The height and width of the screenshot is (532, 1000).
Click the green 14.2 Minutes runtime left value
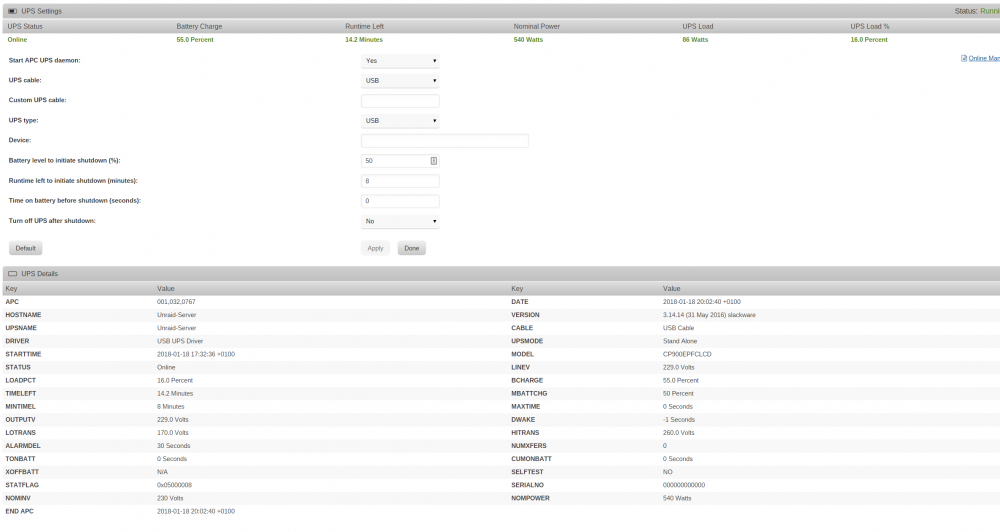click(364, 40)
